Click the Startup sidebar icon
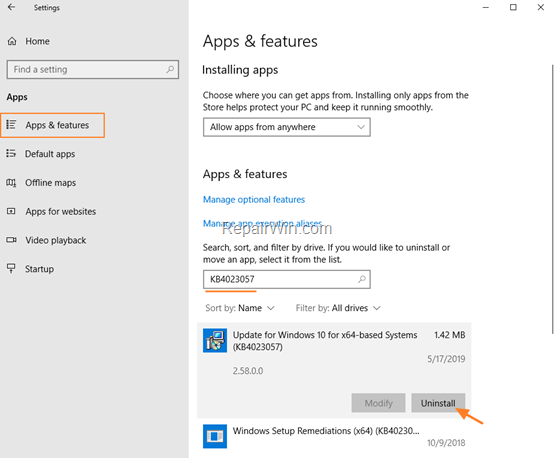Screen dimensions: 554x458 click(11, 268)
